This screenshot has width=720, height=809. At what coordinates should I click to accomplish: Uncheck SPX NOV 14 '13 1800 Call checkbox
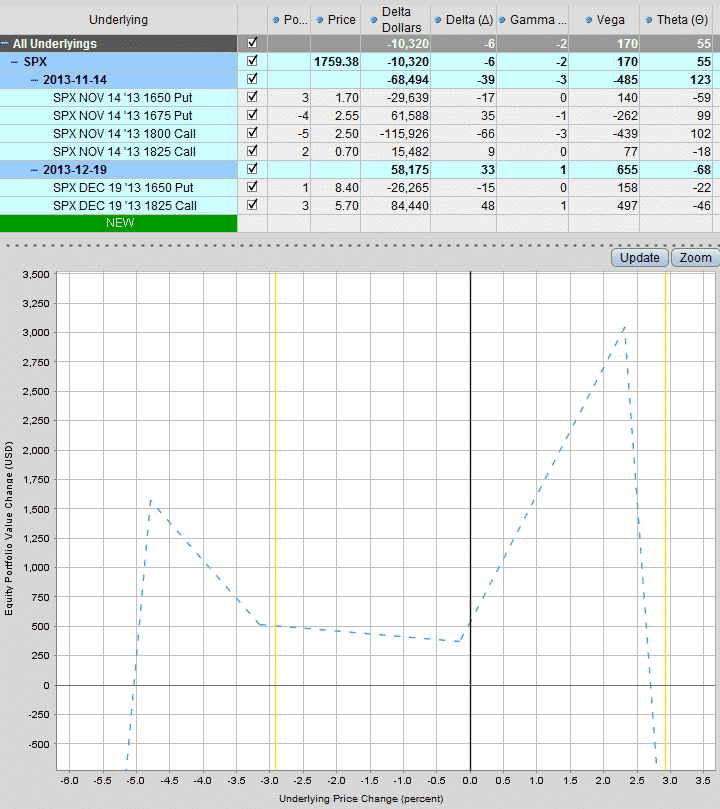click(252, 133)
